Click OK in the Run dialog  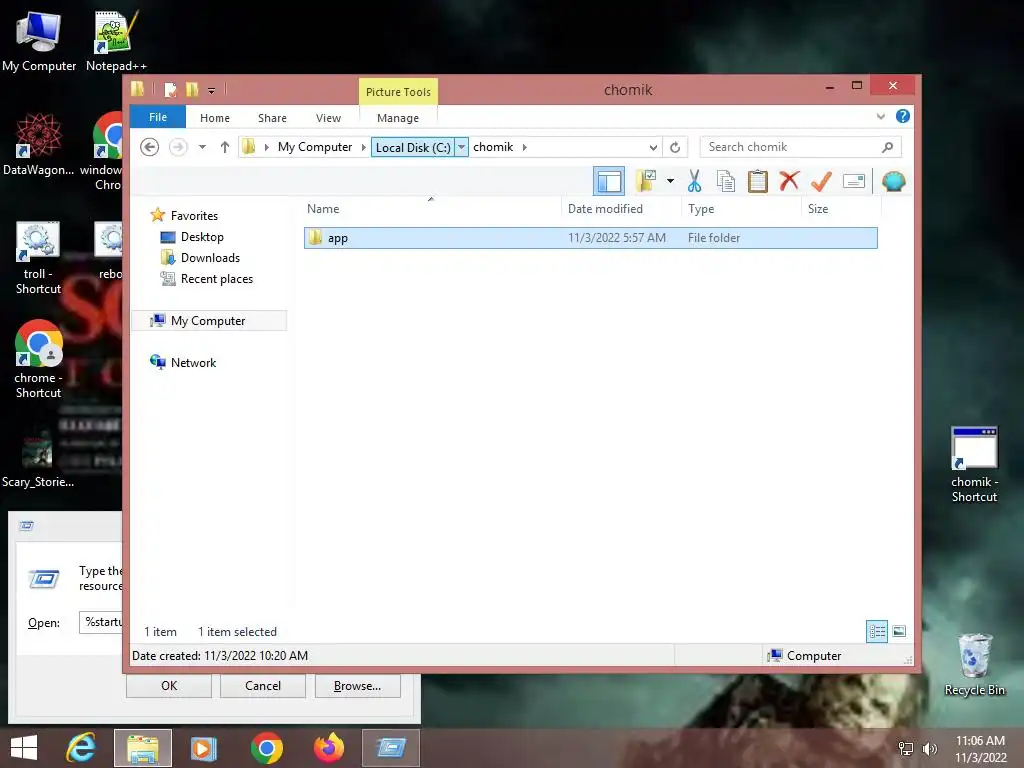tap(169, 686)
